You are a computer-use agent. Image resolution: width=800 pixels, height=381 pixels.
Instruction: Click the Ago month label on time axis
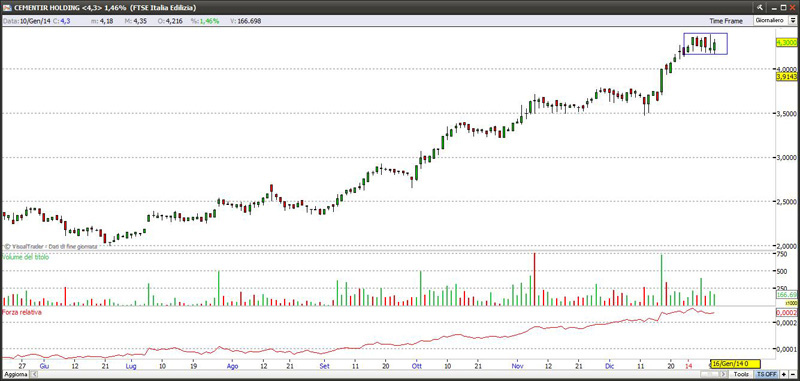232,366
